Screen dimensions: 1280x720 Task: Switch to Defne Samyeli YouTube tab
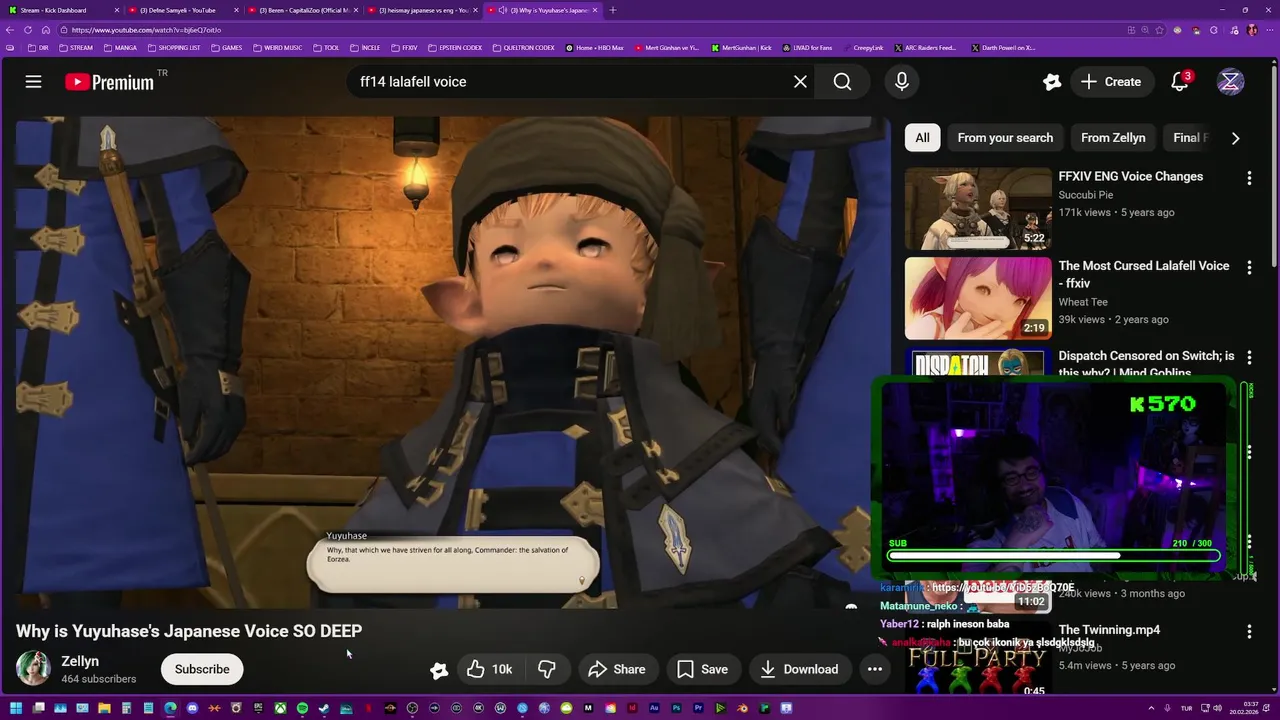[x=182, y=10]
